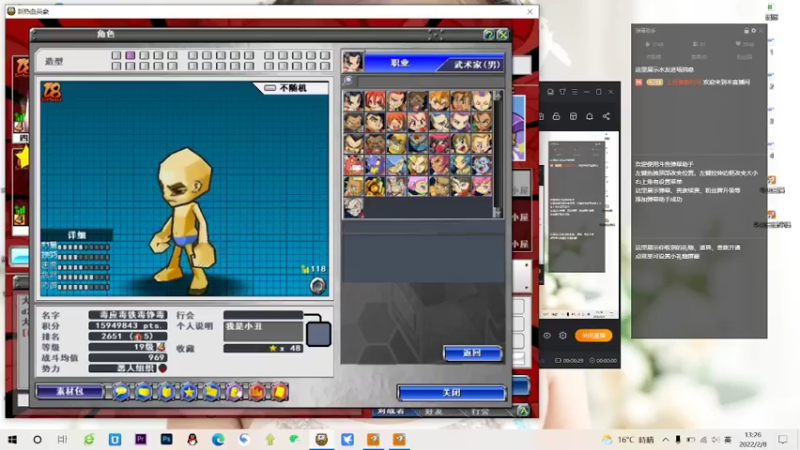Click the guild emblem square beside 行会
The width and height of the screenshot is (800, 450).
pos(318,335)
